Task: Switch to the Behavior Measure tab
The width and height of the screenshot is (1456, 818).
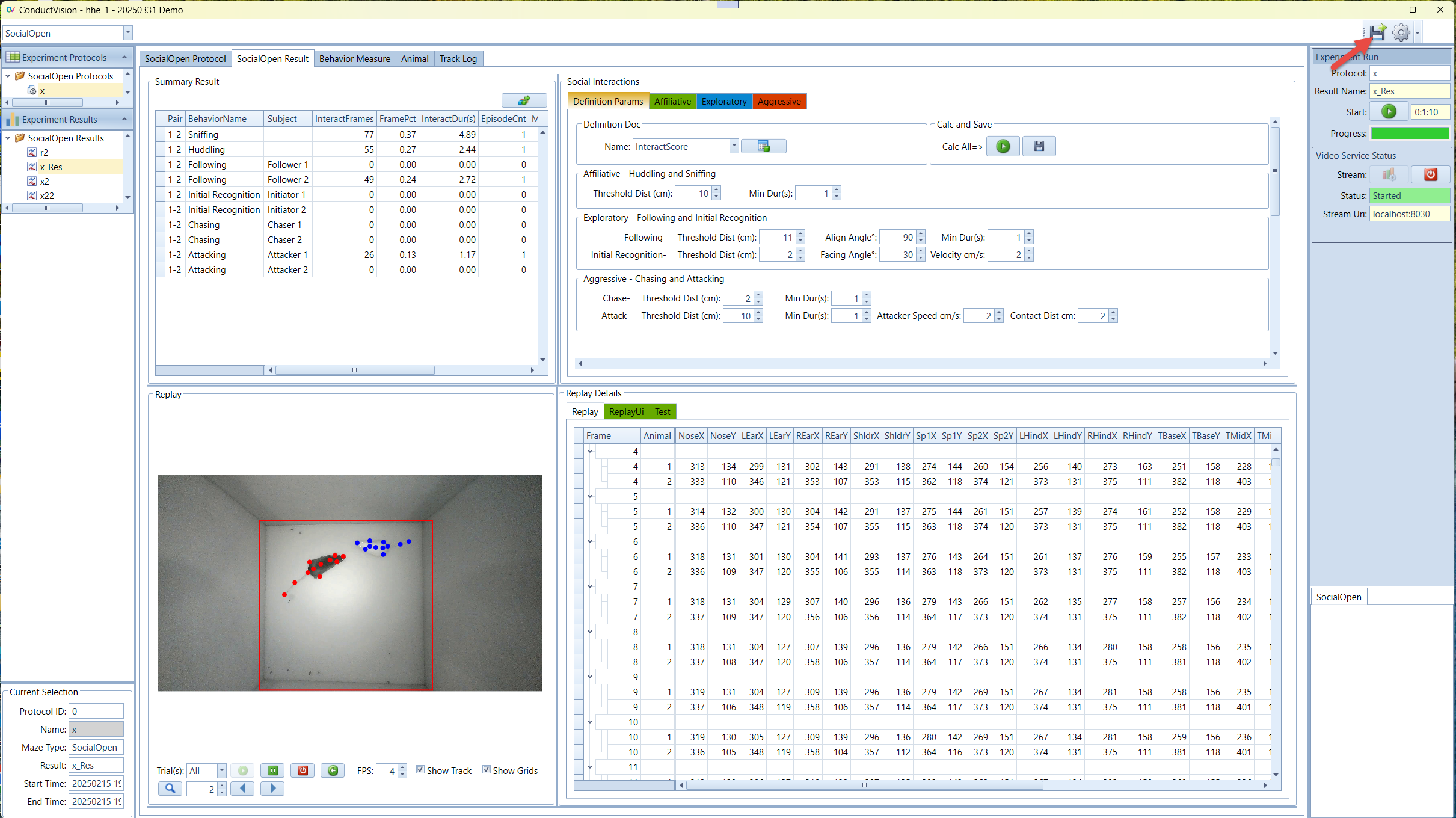Action: coord(354,58)
